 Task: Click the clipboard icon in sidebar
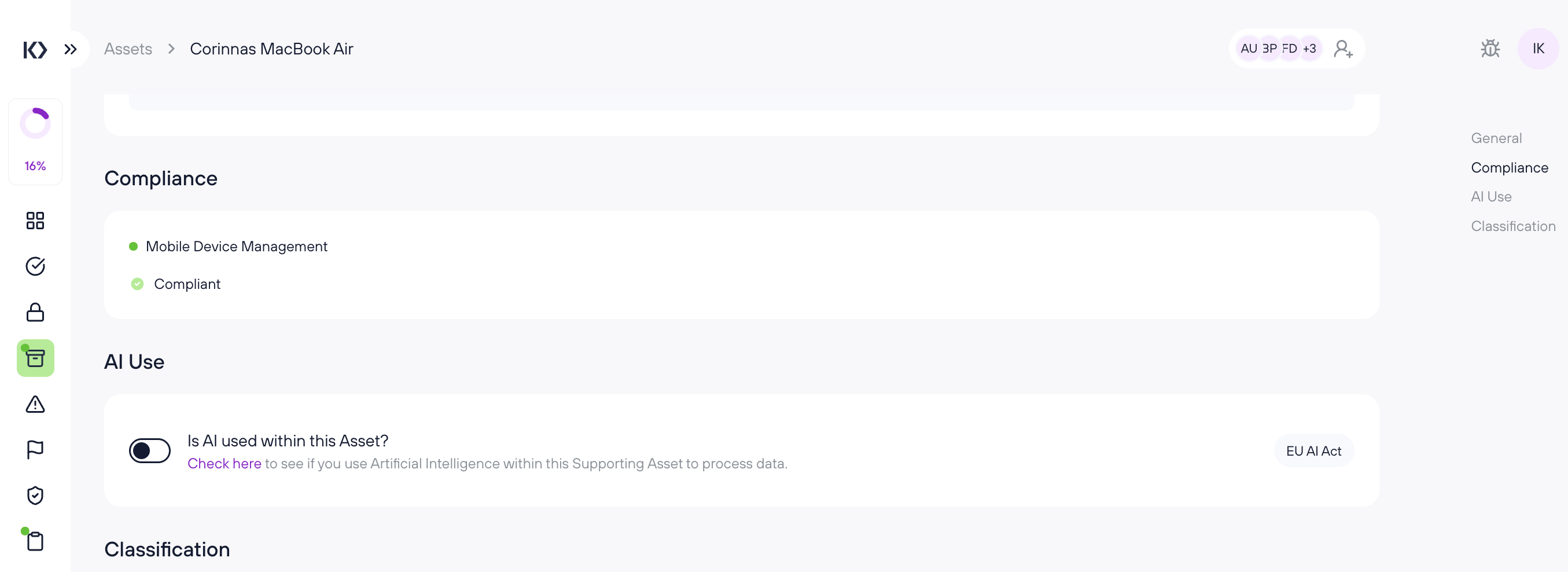35,541
